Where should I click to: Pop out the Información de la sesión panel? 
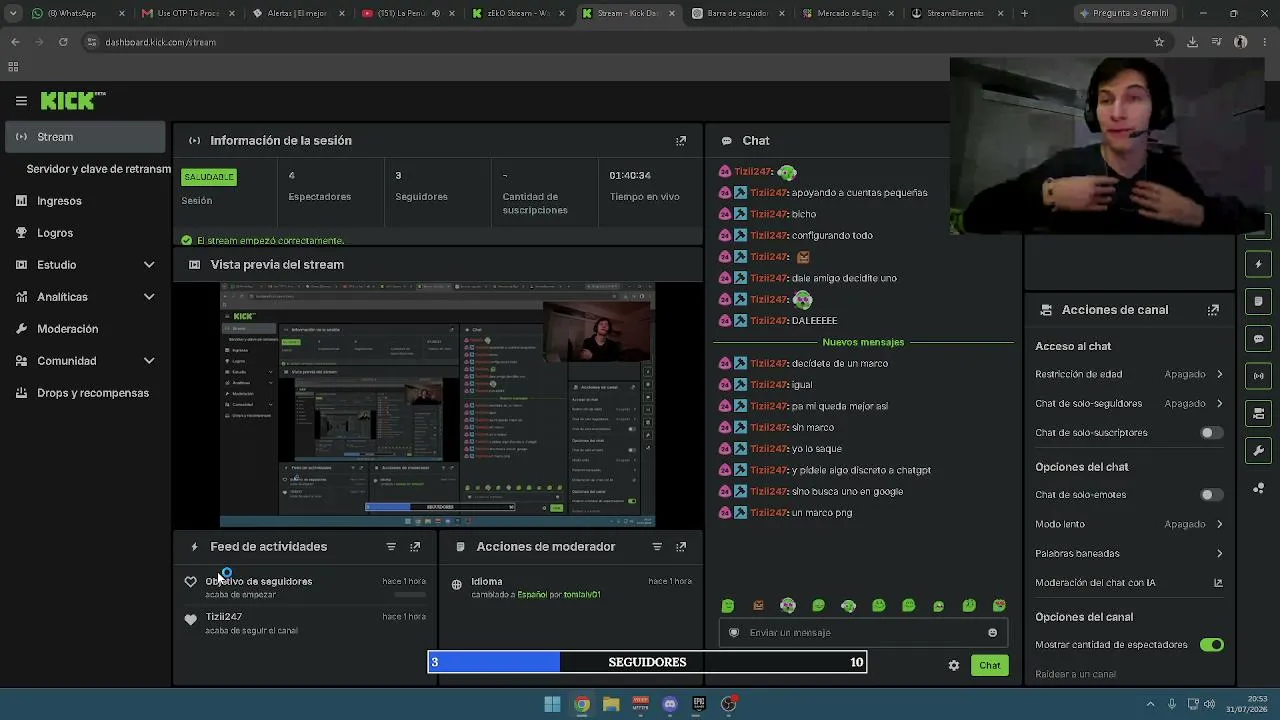point(681,141)
